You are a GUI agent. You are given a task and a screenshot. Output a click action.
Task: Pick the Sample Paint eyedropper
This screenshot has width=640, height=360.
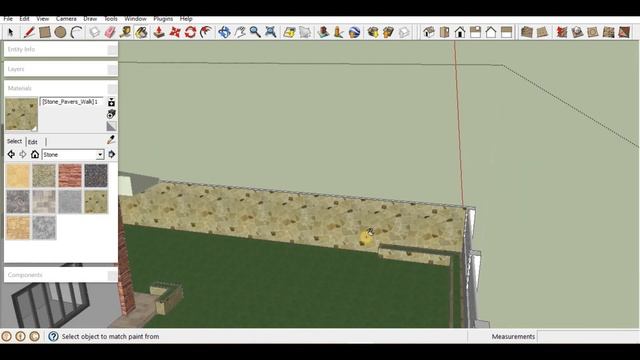(111, 140)
